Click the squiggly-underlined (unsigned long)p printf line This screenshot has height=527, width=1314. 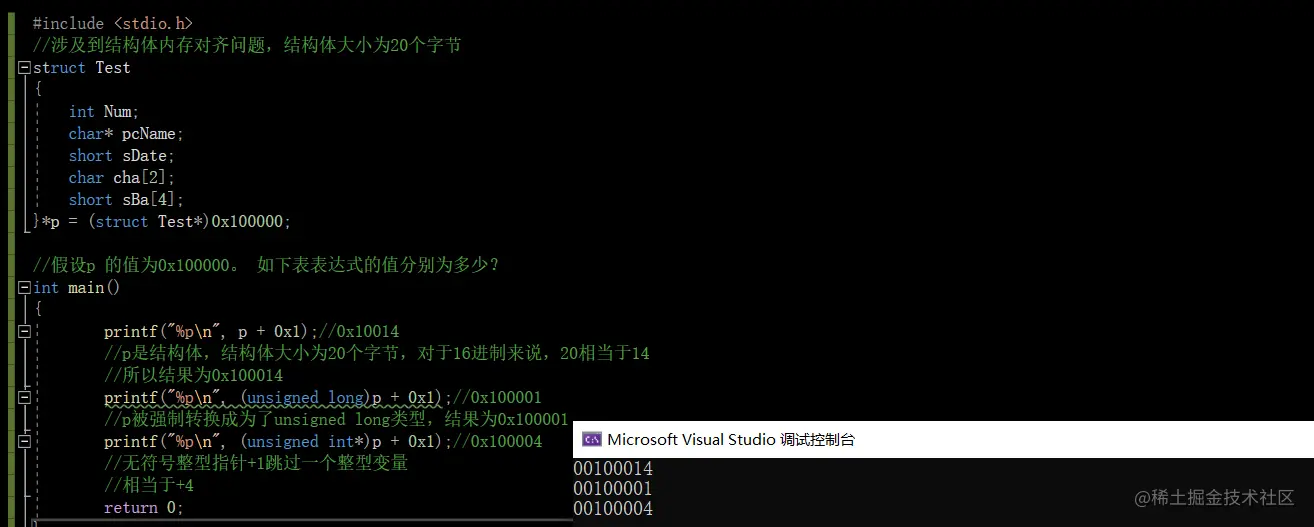[x=322, y=398]
